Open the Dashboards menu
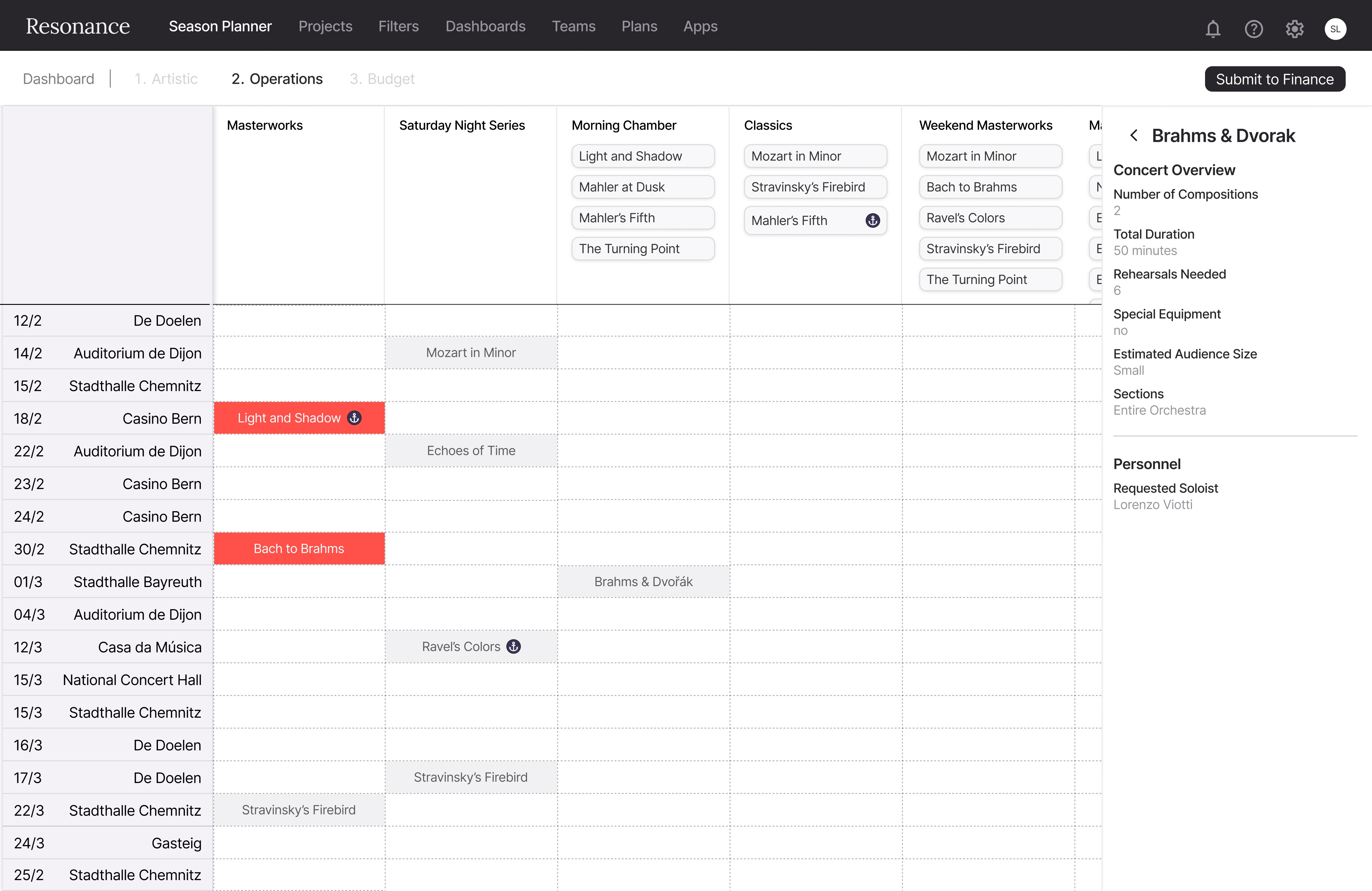 [x=485, y=26]
